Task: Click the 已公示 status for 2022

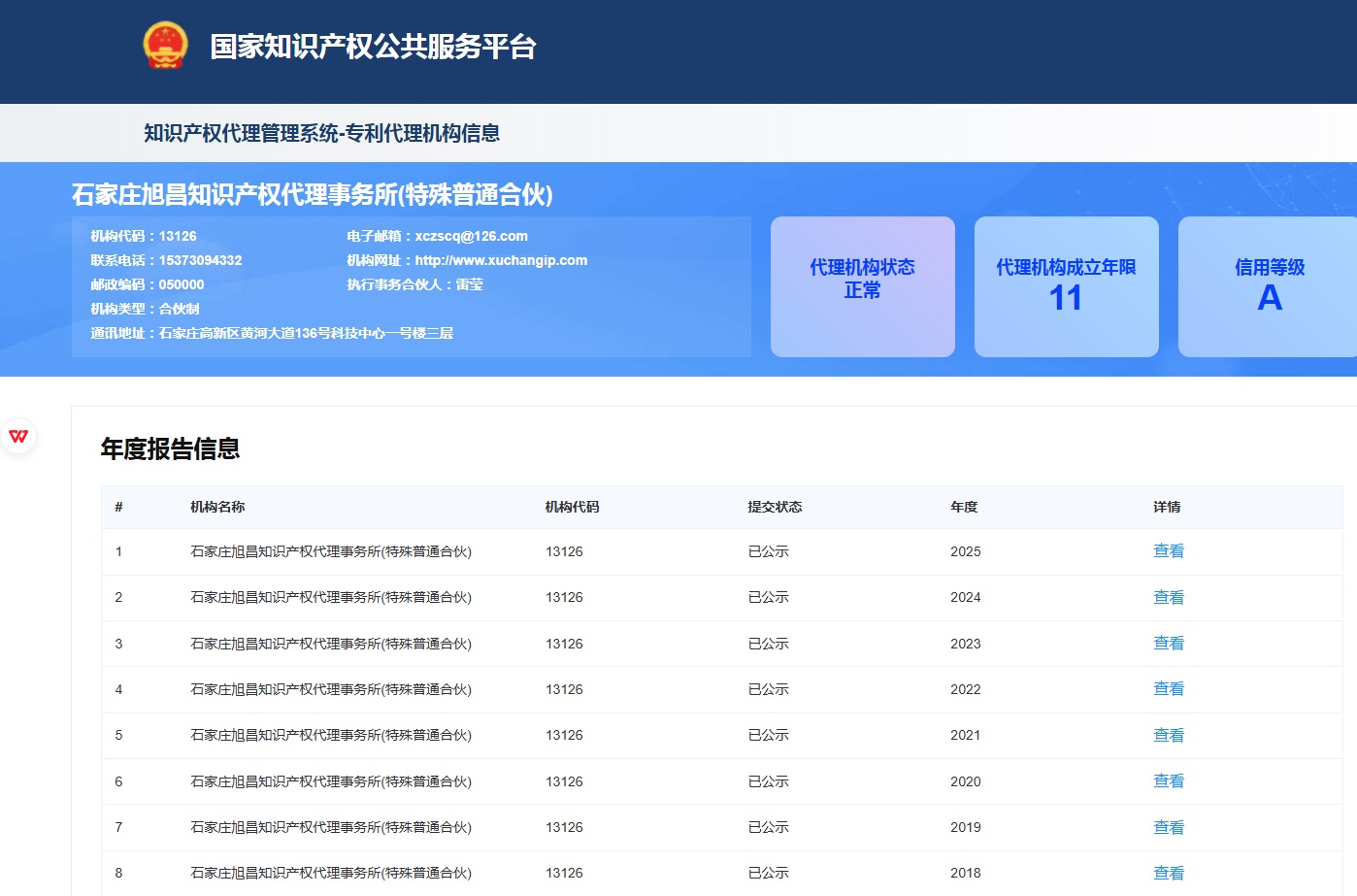Action: (x=769, y=689)
